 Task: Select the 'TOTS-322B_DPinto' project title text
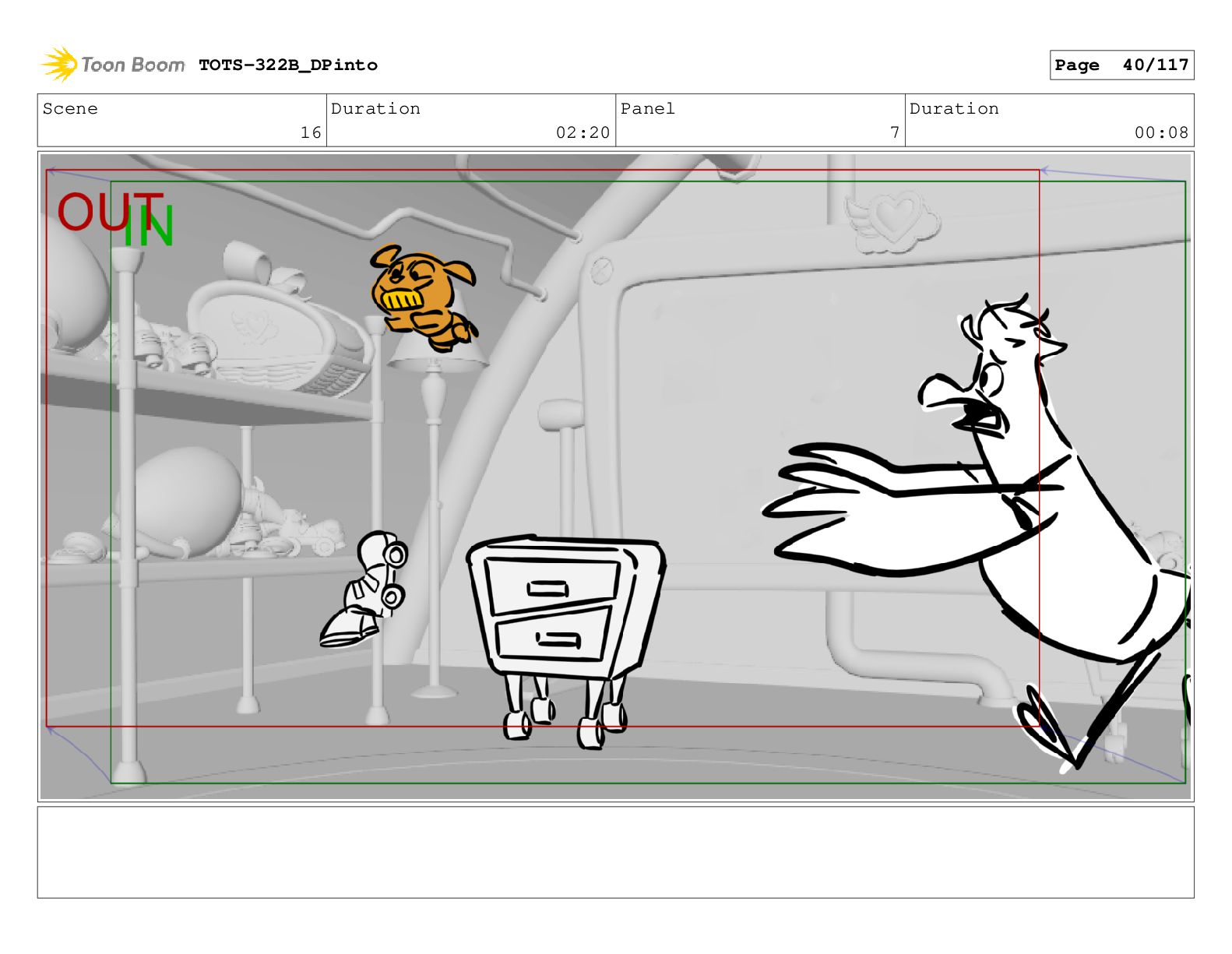(x=288, y=65)
